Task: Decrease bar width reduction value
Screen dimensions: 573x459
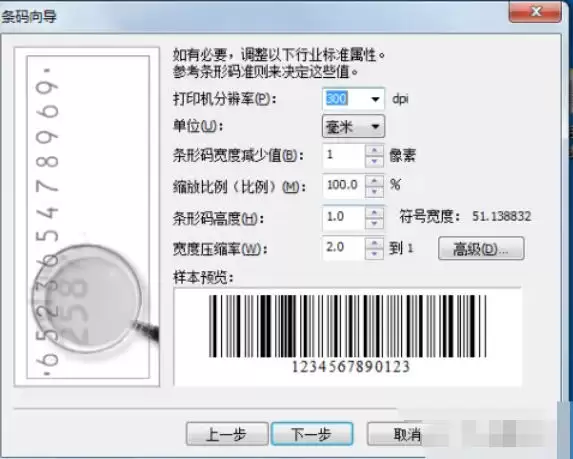Action: (x=374, y=161)
